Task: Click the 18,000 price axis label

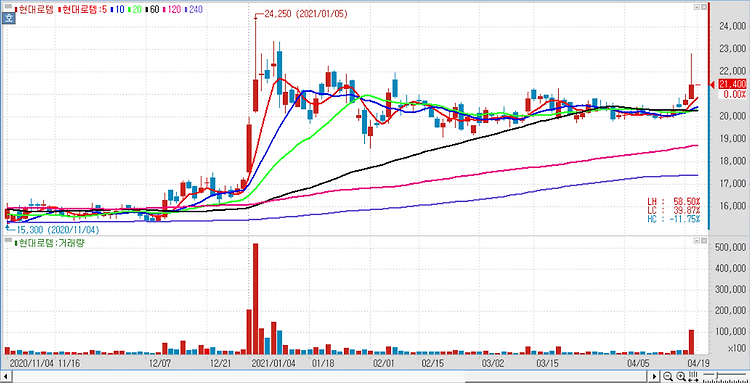Action: (732, 161)
